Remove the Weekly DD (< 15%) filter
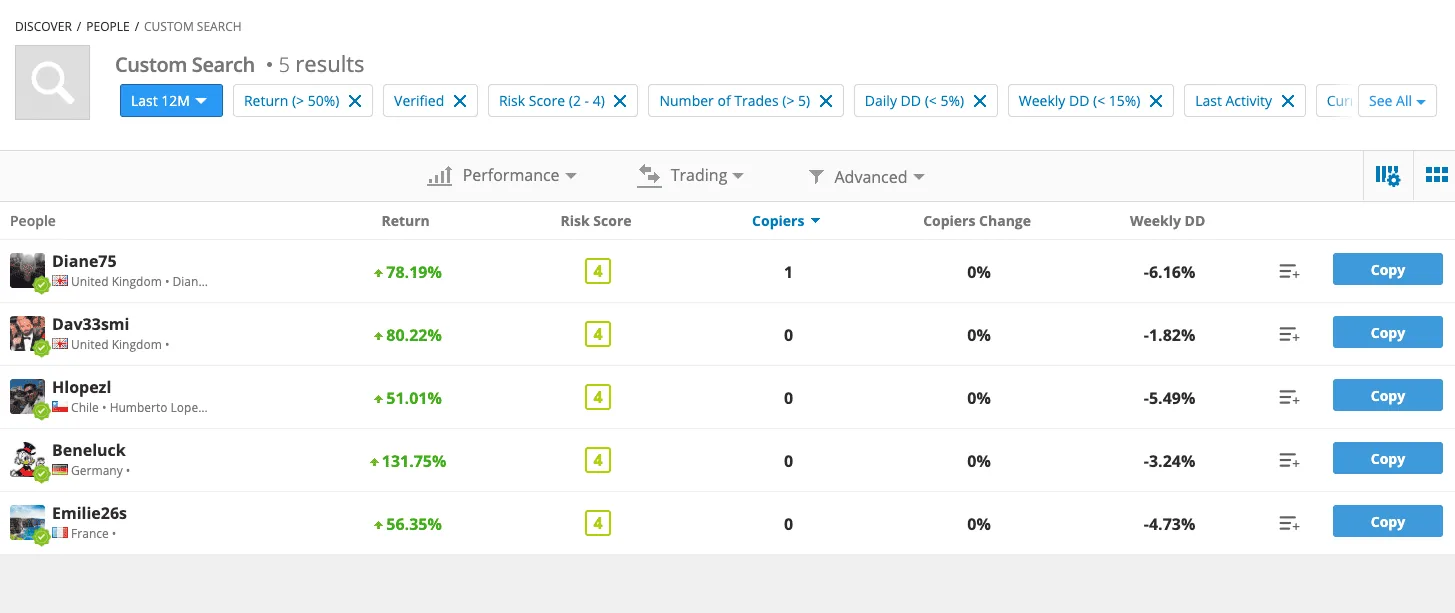This screenshot has width=1455, height=613. click(1156, 101)
